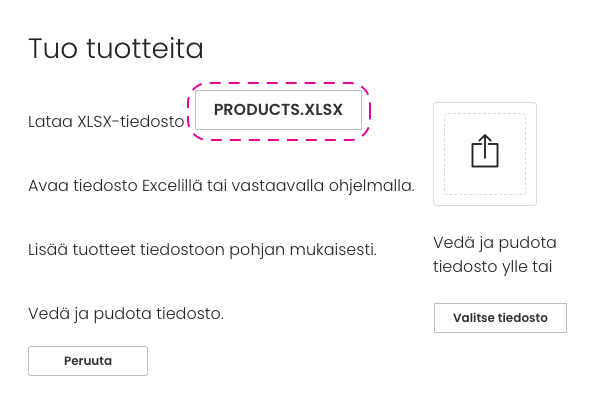Click the Lataa XLSX-tiedosto label

(x=106, y=122)
